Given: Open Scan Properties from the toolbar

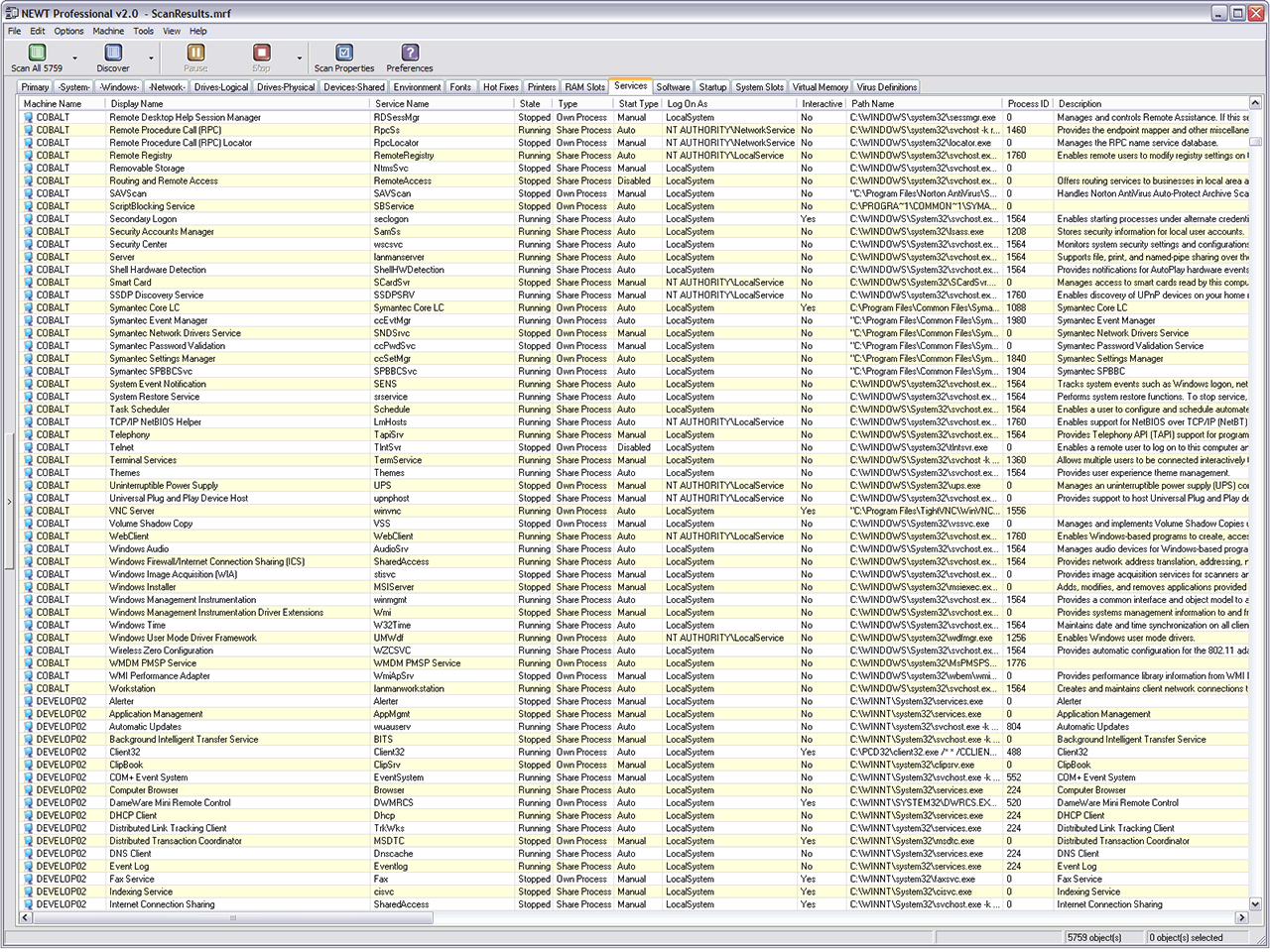Looking at the screenshot, I should coord(344,53).
